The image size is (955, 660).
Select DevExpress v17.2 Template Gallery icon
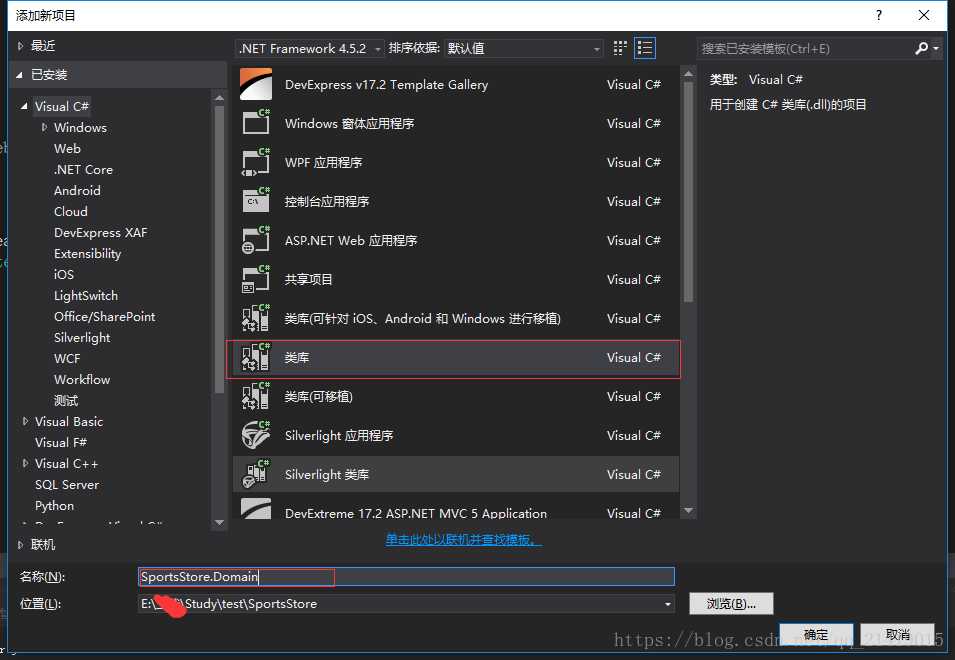tap(256, 84)
